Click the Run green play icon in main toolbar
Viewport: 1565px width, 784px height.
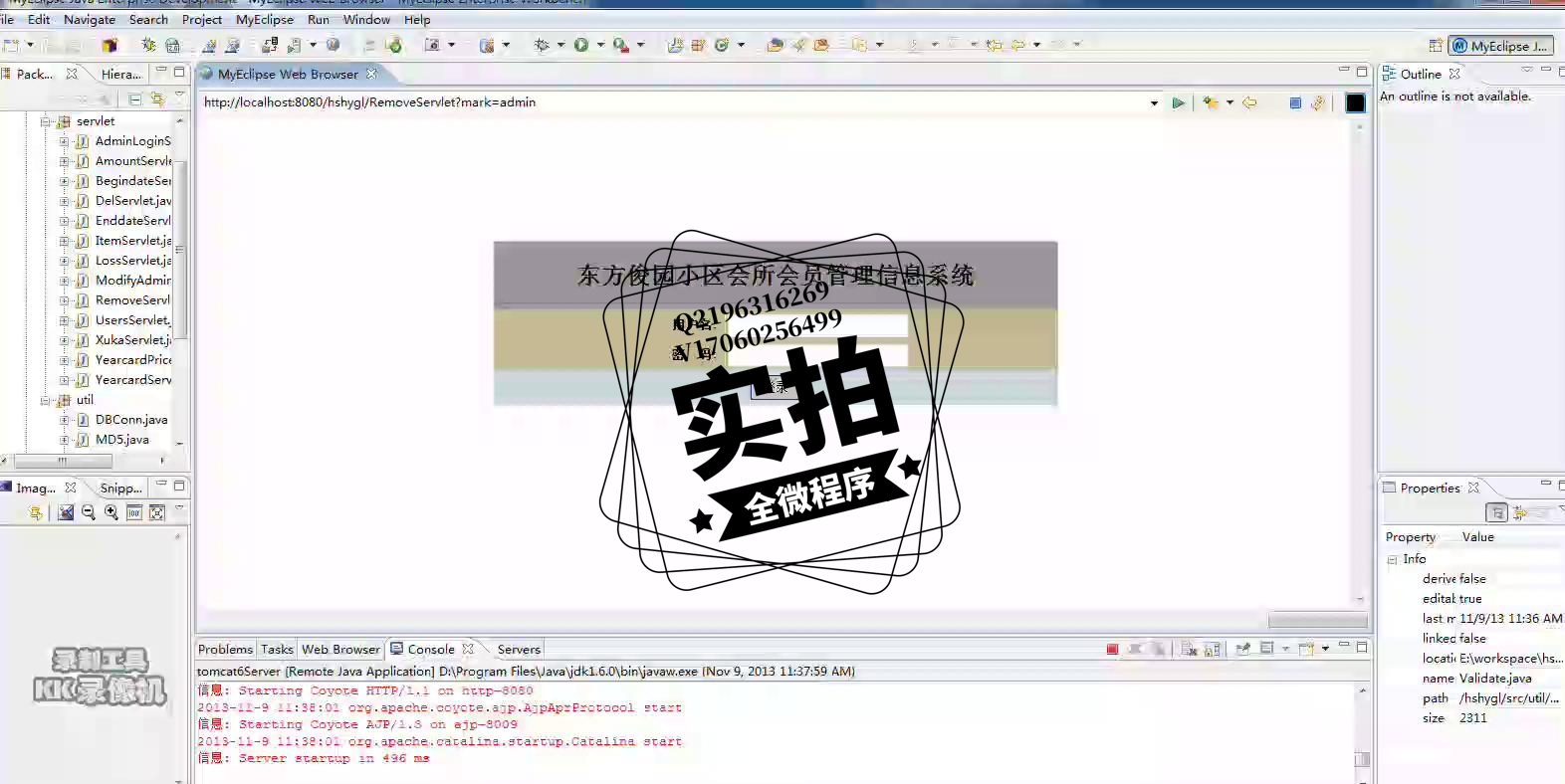coord(581,45)
